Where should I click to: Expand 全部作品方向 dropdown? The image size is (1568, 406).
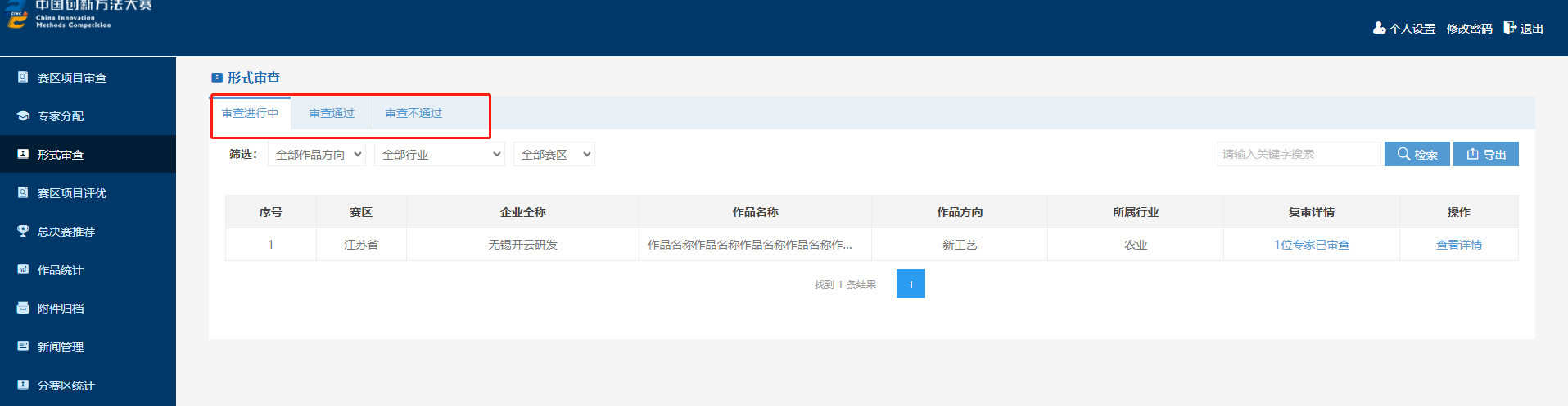pyautogui.click(x=317, y=154)
